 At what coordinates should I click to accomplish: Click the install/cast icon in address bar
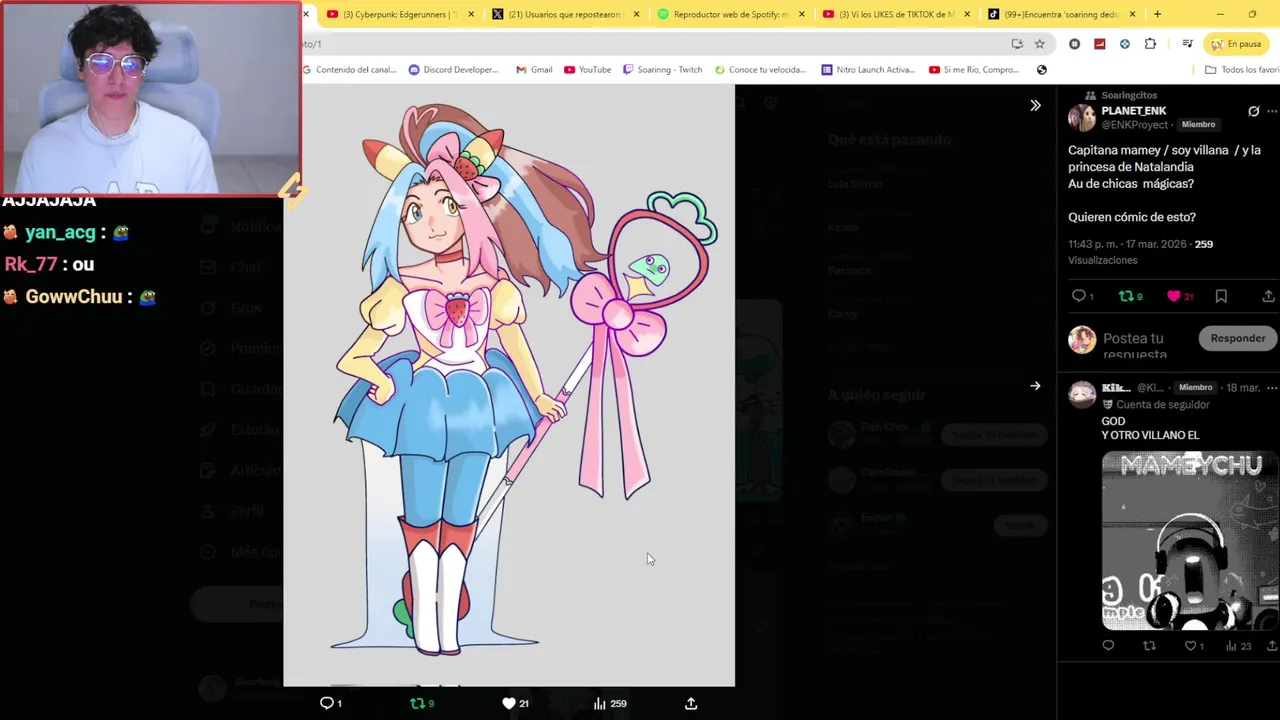coord(1017,44)
